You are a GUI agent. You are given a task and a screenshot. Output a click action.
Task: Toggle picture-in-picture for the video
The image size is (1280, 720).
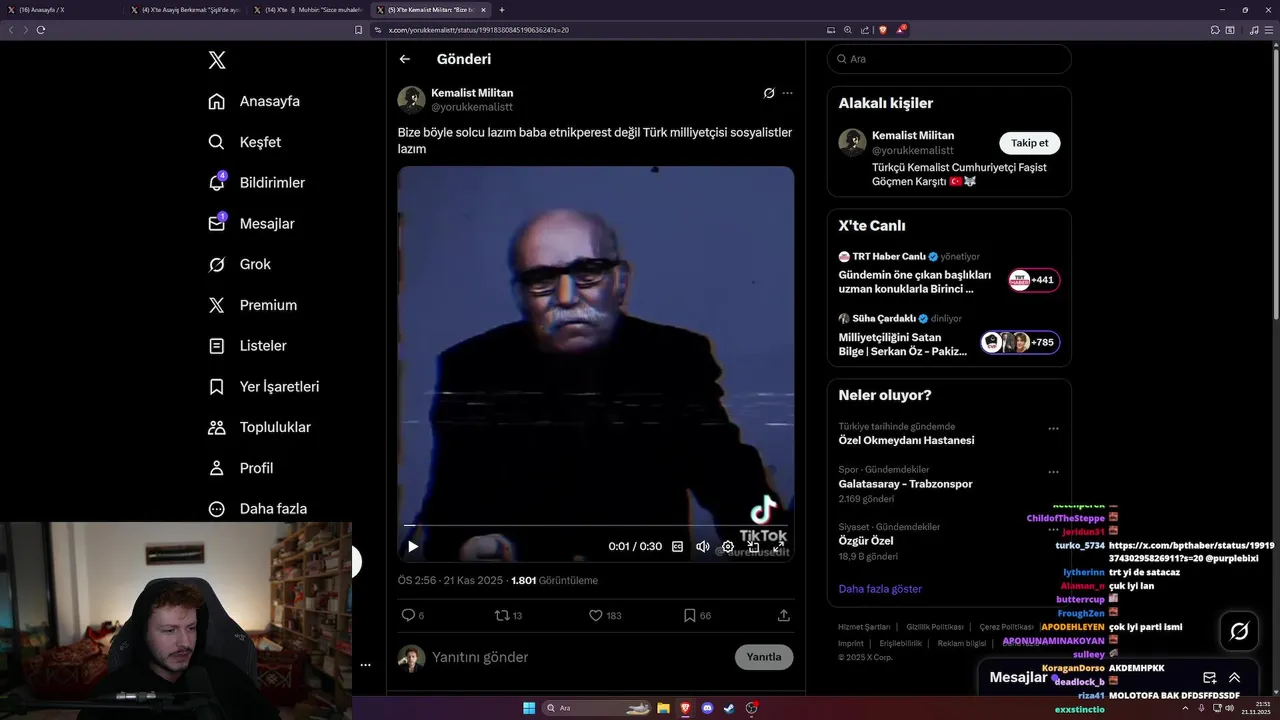click(754, 546)
